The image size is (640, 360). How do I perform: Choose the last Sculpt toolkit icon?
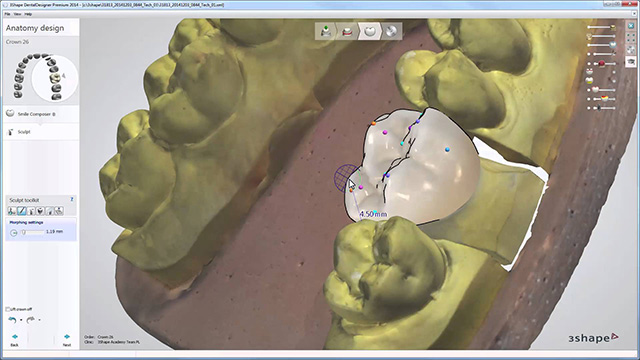point(59,211)
